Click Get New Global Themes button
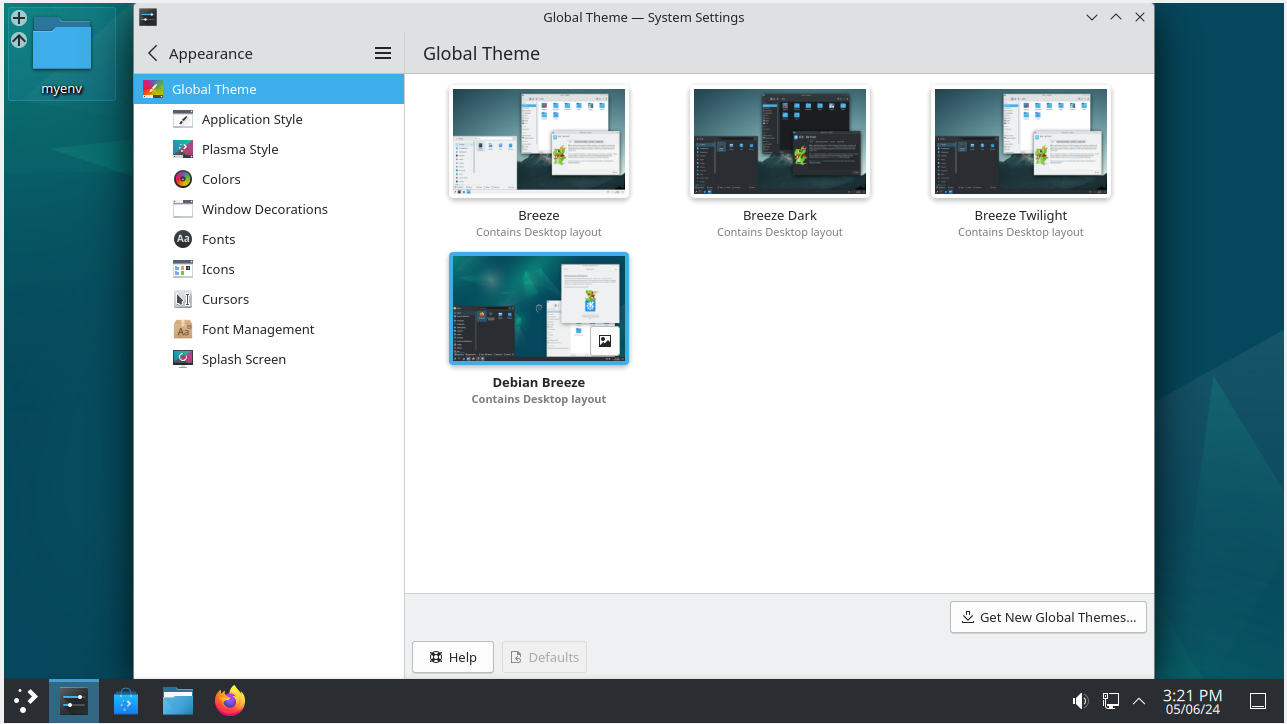This screenshot has height=724, width=1287. click(1048, 617)
